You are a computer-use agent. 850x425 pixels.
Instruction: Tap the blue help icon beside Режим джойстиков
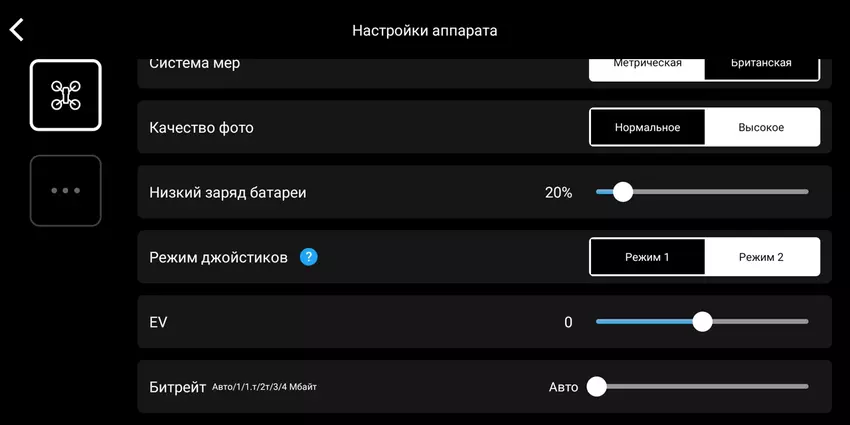pos(309,257)
